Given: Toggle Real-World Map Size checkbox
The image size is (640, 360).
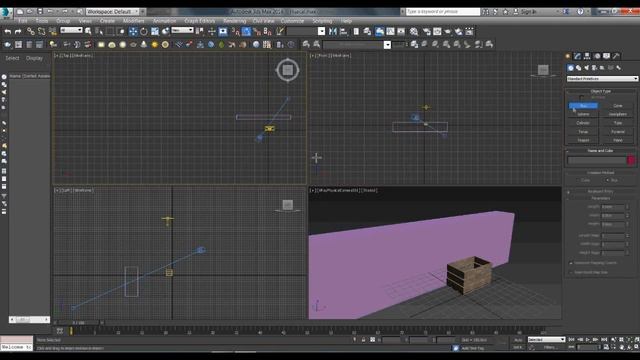Looking at the screenshot, I should coord(571,272).
